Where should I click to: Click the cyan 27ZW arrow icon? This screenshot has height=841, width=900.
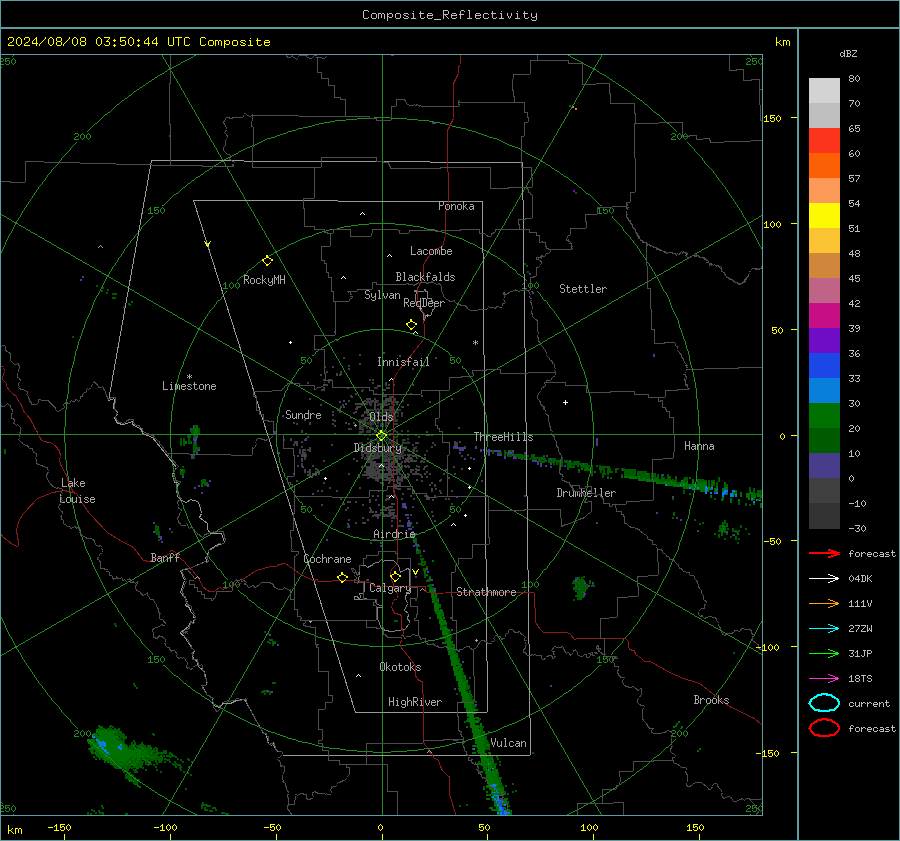pyautogui.click(x=824, y=628)
